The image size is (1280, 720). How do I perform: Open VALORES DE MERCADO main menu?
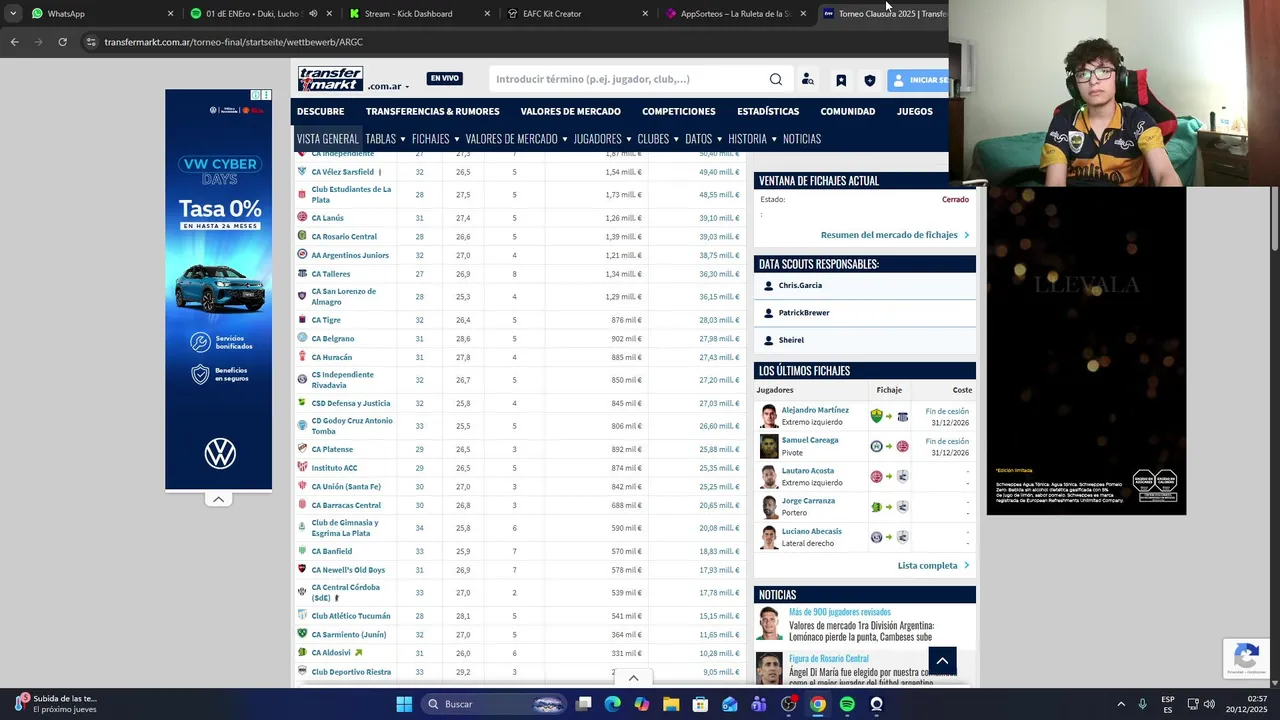570,111
